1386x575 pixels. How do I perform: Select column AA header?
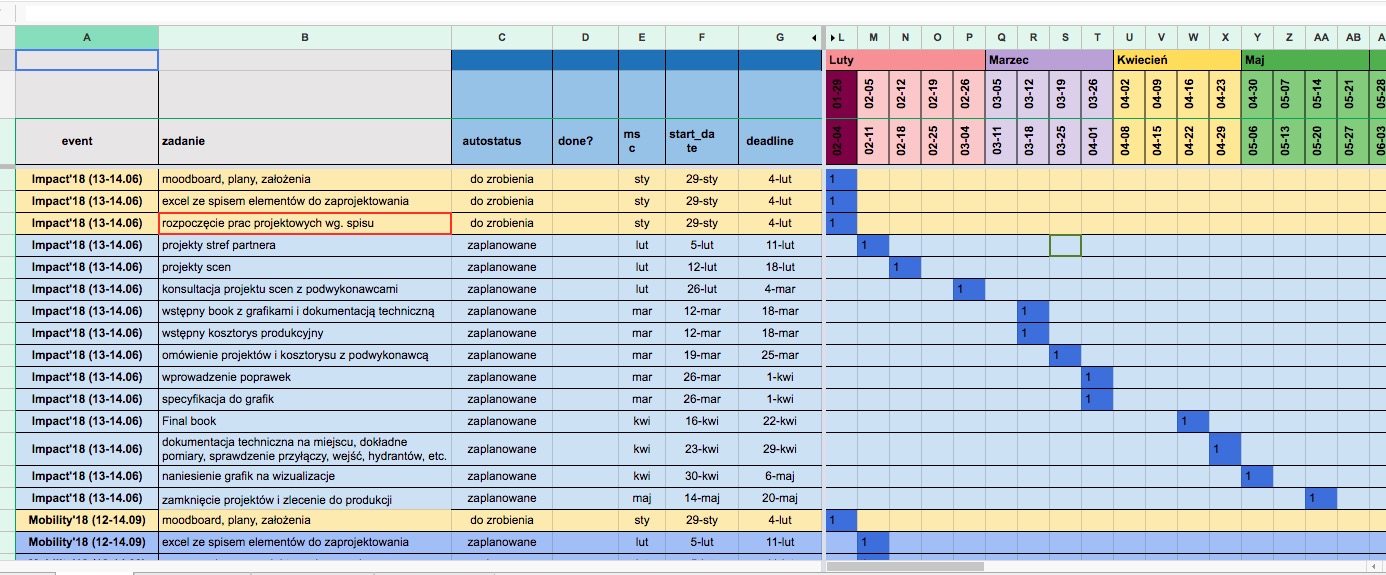click(1321, 38)
